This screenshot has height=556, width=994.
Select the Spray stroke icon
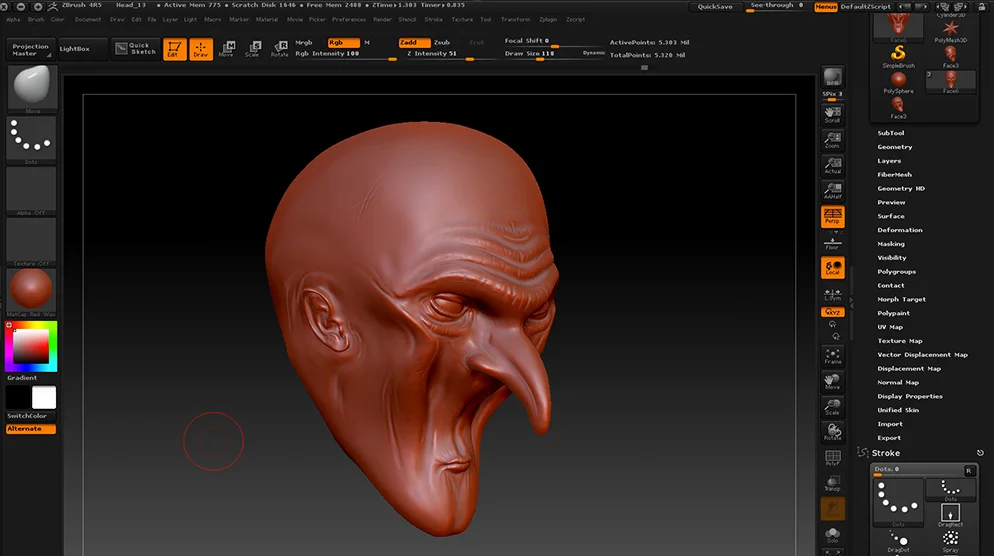(950, 541)
